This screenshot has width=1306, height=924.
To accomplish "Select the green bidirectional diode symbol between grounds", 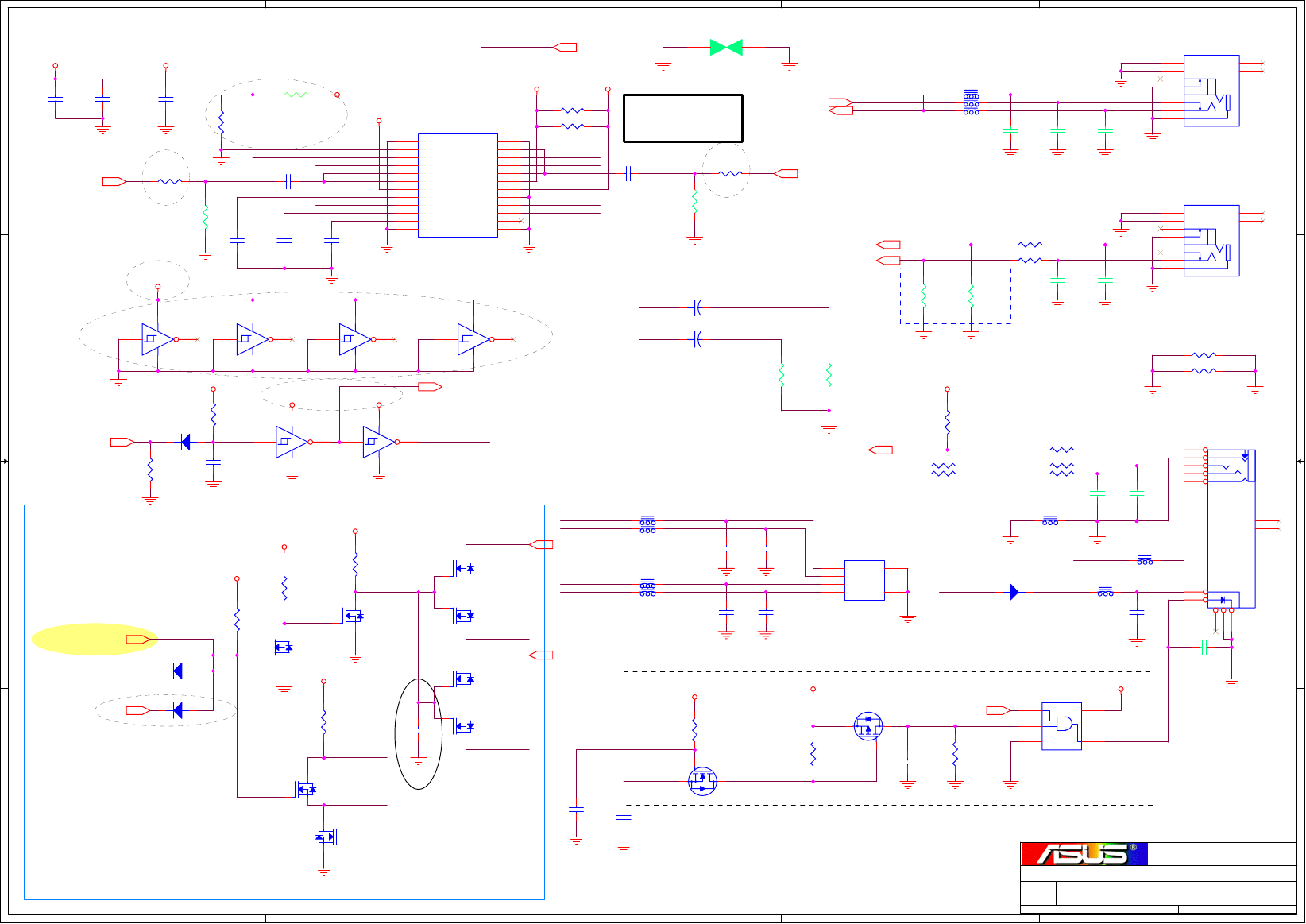I will coord(726,48).
